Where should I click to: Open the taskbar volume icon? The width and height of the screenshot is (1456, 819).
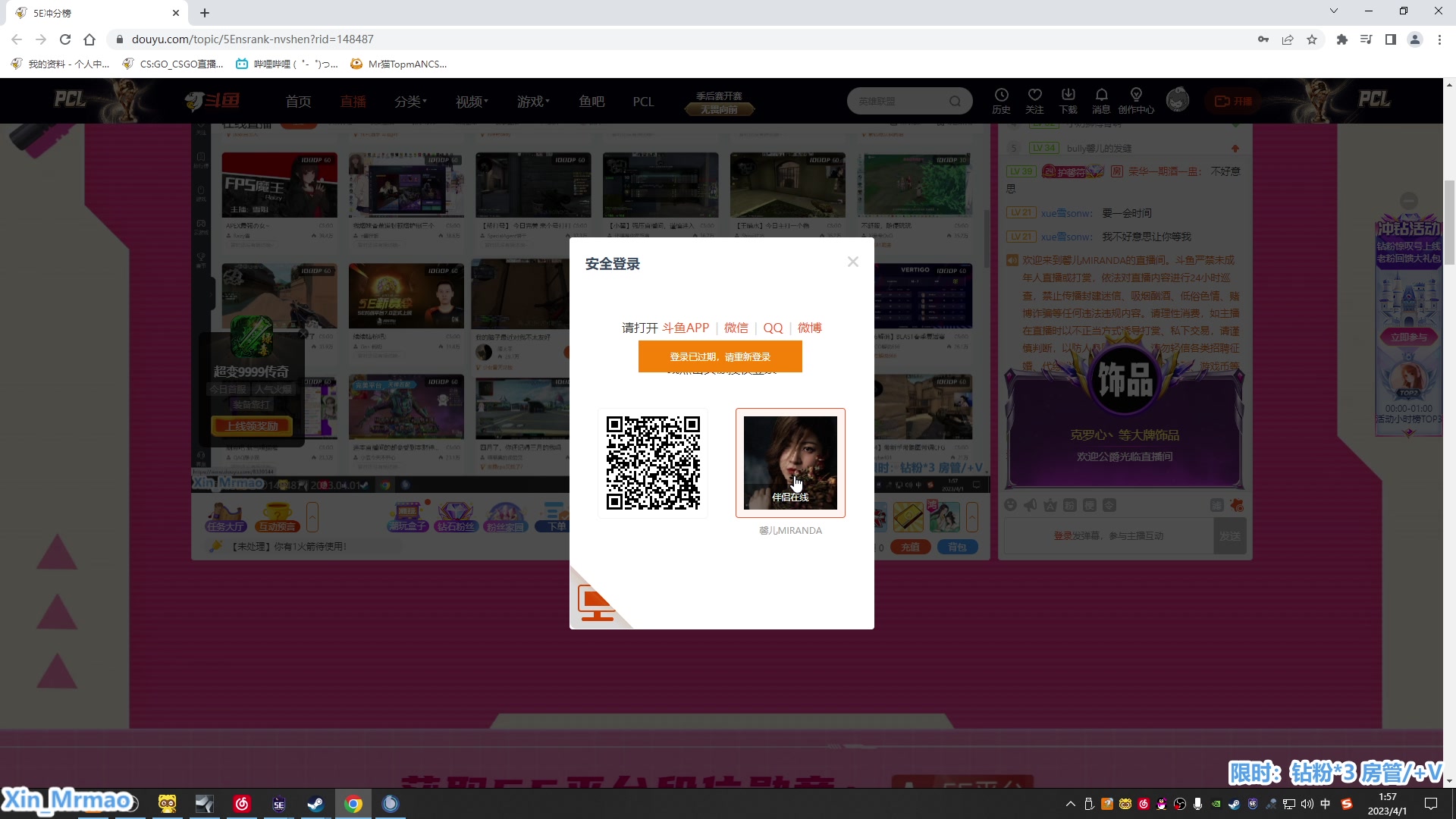[x=1307, y=804]
